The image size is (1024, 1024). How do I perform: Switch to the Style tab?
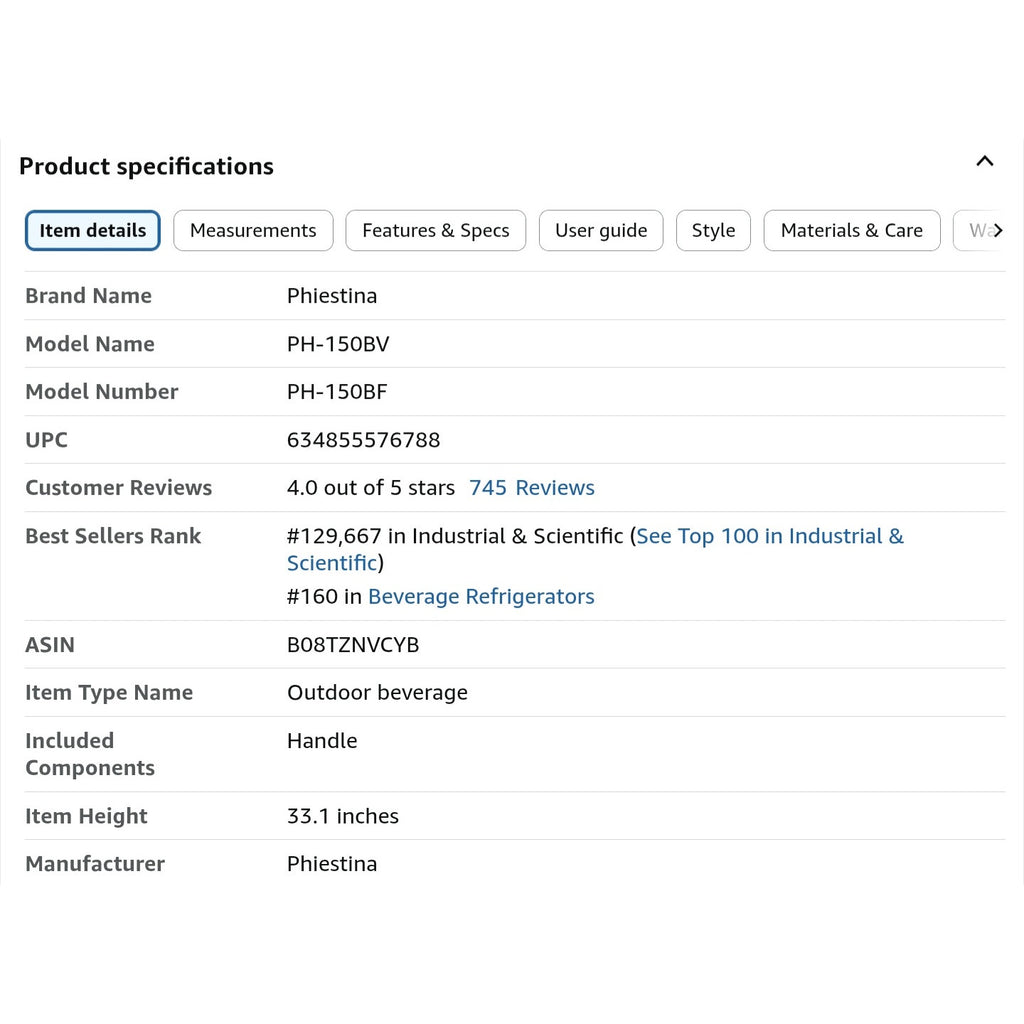click(x=713, y=231)
